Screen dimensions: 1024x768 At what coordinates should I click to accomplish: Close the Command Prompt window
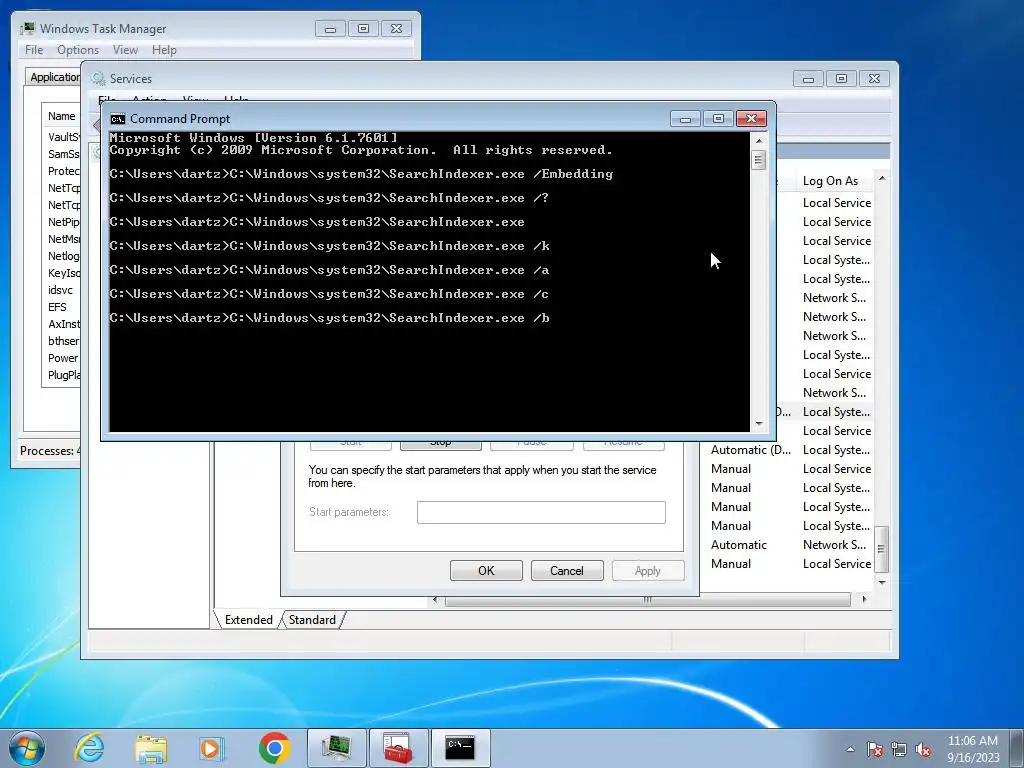(751, 119)
